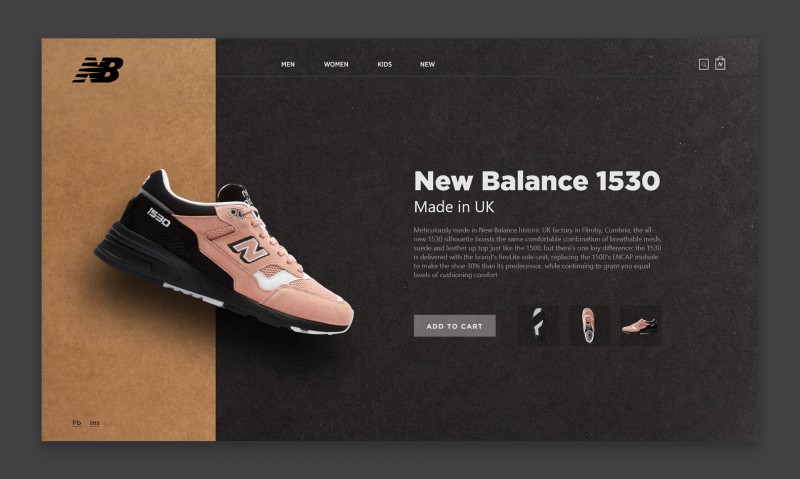Click the New Balance 1530 heading
The width and height of the screenshot is (800, 479).
(x=537, y=181)
